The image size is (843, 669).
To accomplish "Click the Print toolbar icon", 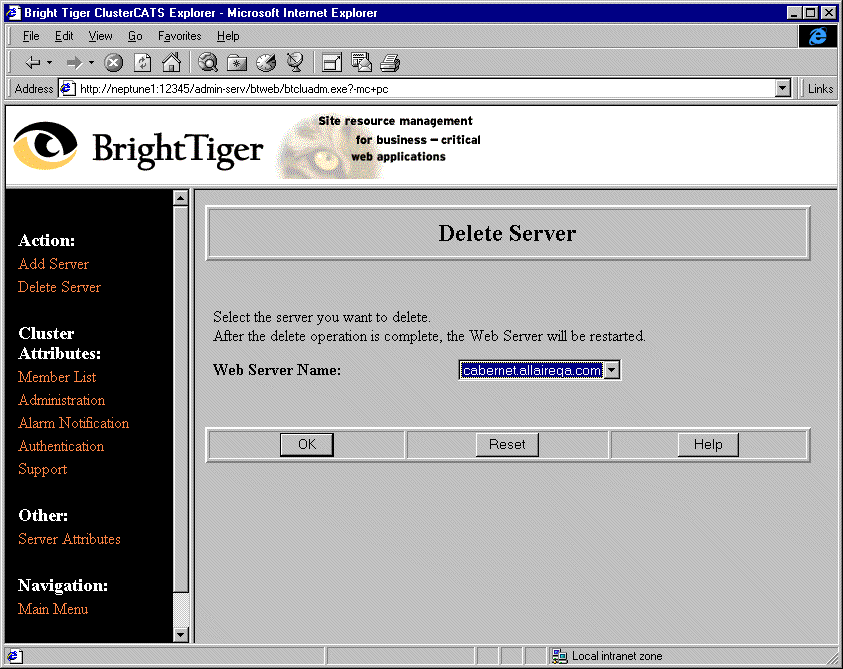I will pos(389,62).
